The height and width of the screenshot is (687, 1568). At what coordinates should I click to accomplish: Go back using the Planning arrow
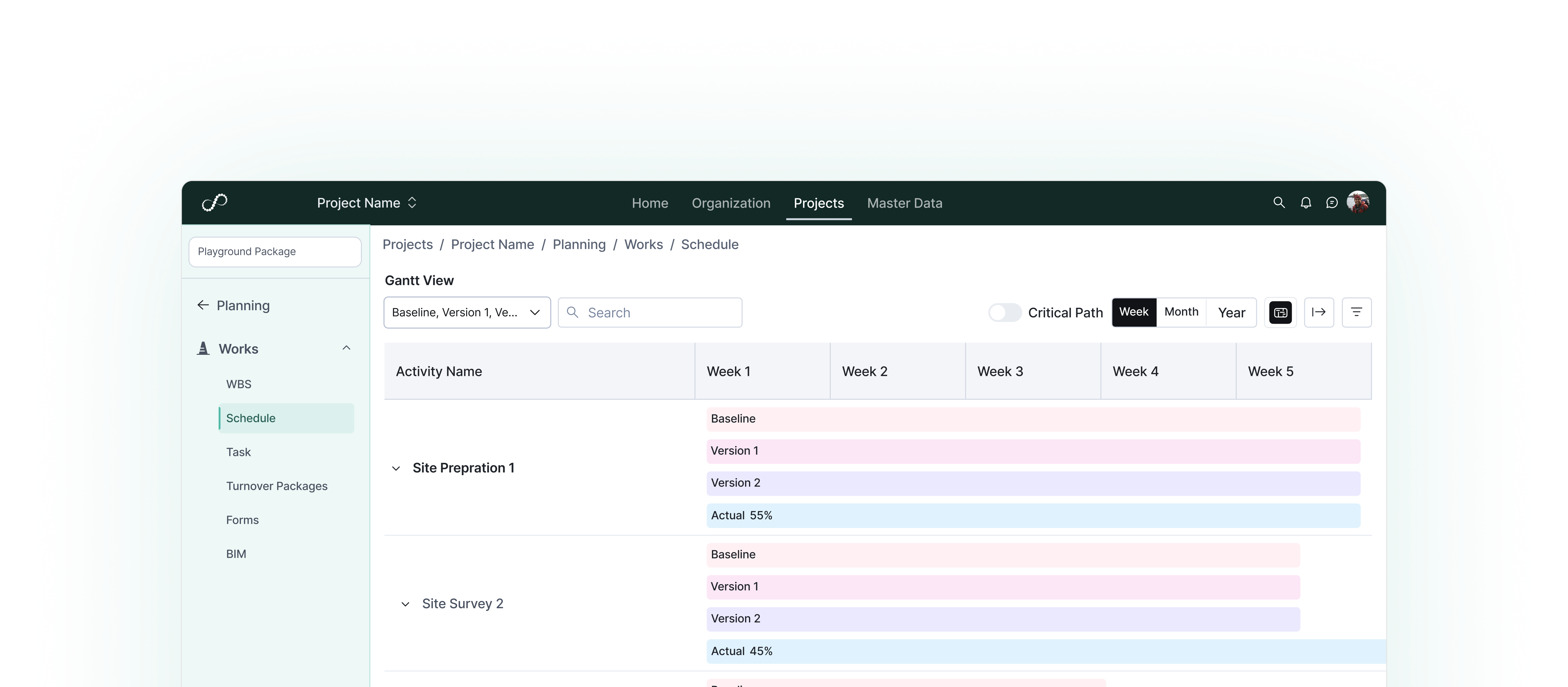point(203,305)
